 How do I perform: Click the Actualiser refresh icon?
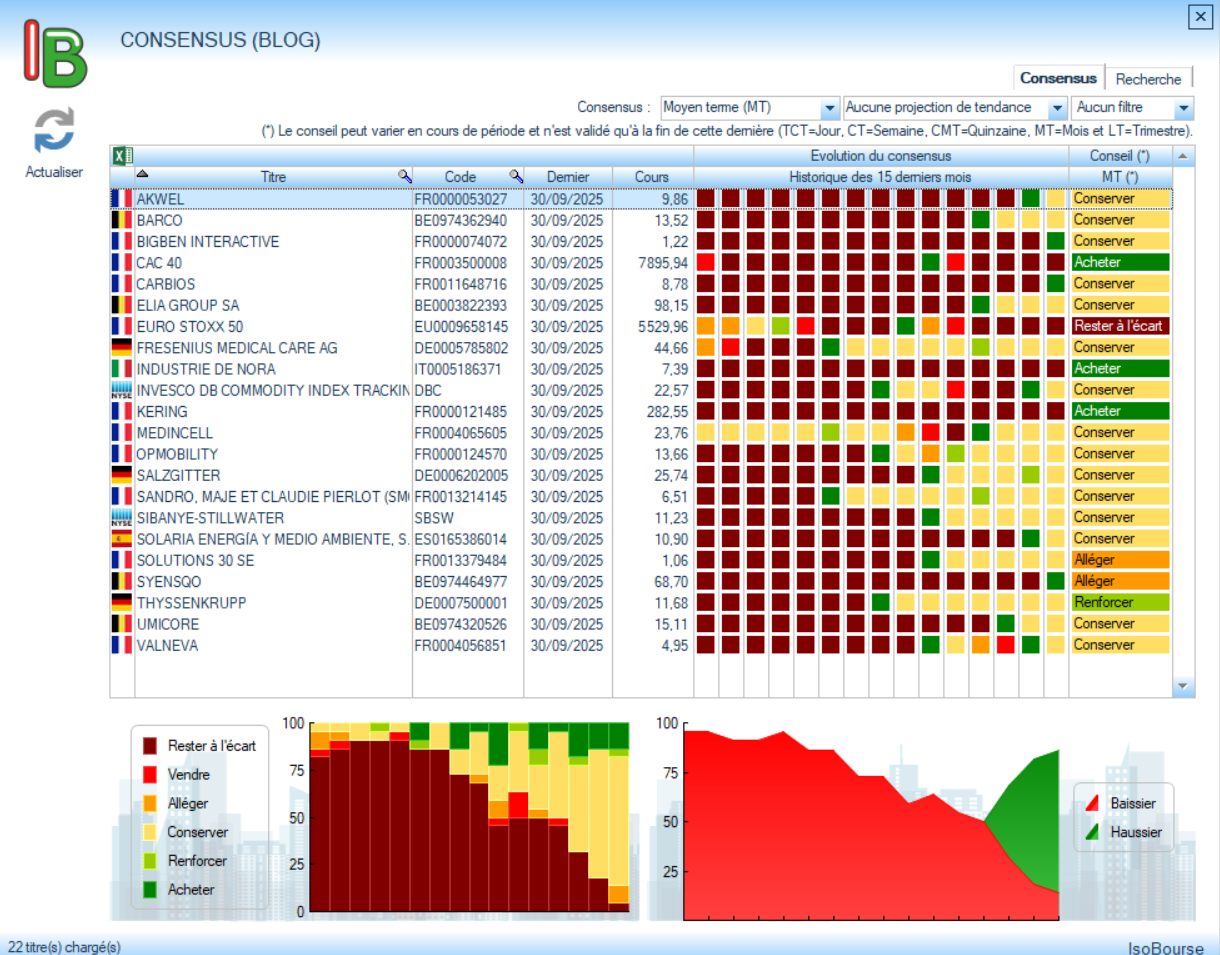pos(54,131)
